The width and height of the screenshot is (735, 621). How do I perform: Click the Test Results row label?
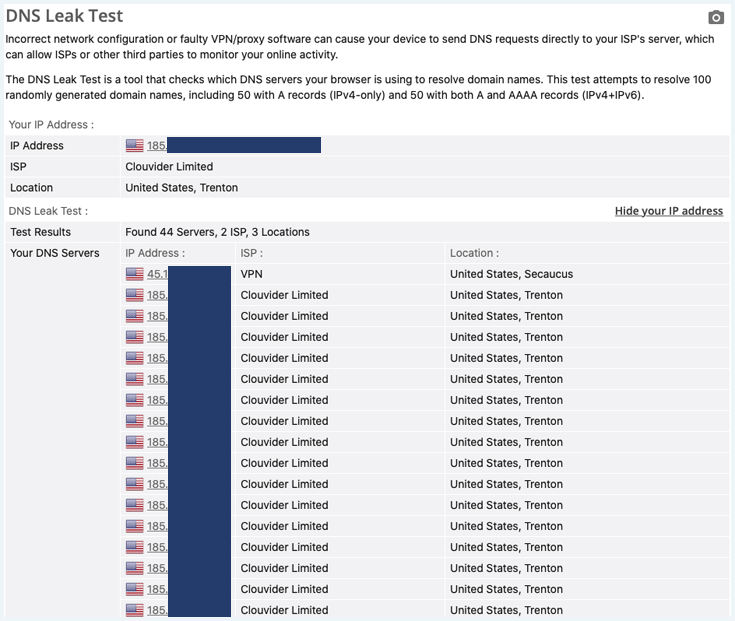point(41,232)
